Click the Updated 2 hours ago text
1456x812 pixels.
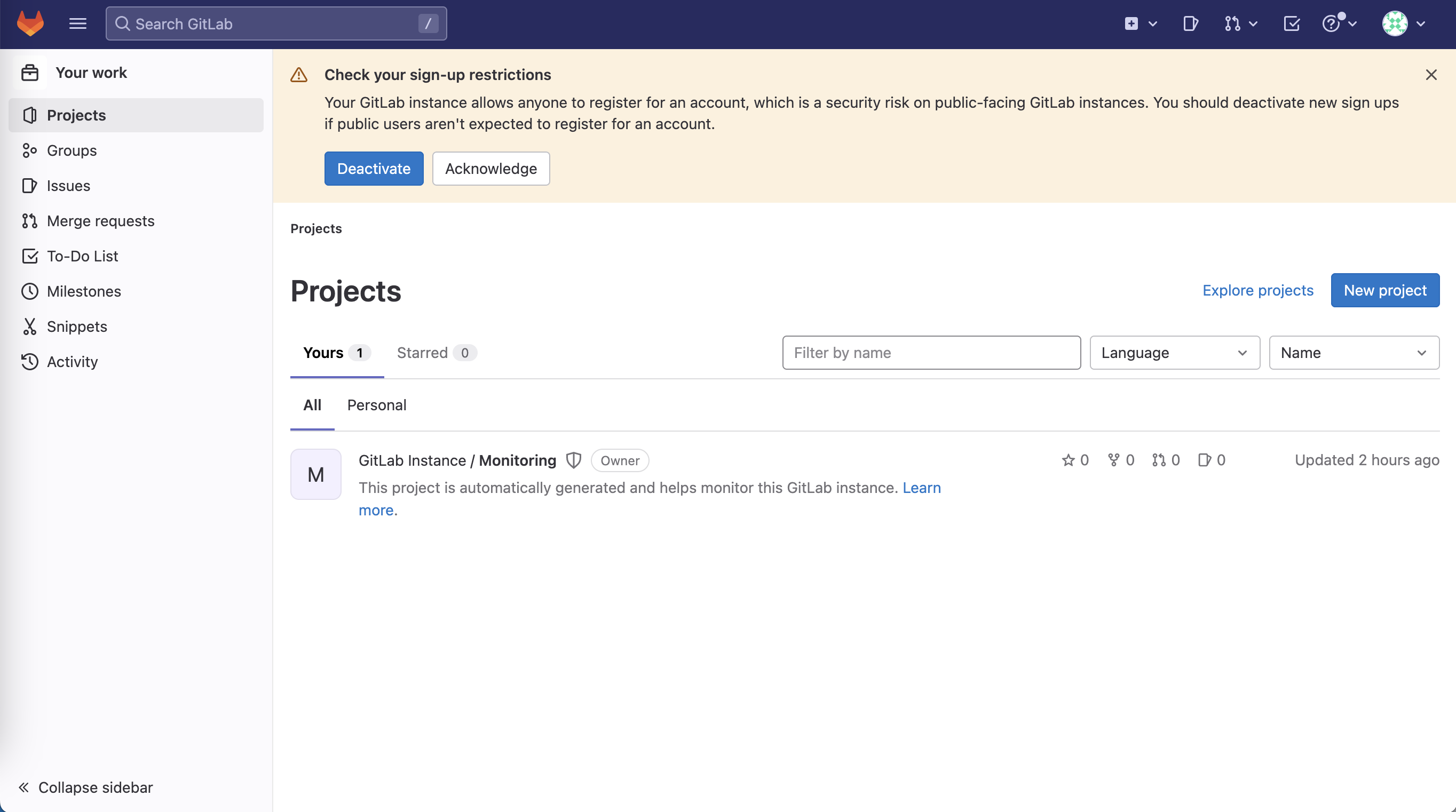(1367, 460)
